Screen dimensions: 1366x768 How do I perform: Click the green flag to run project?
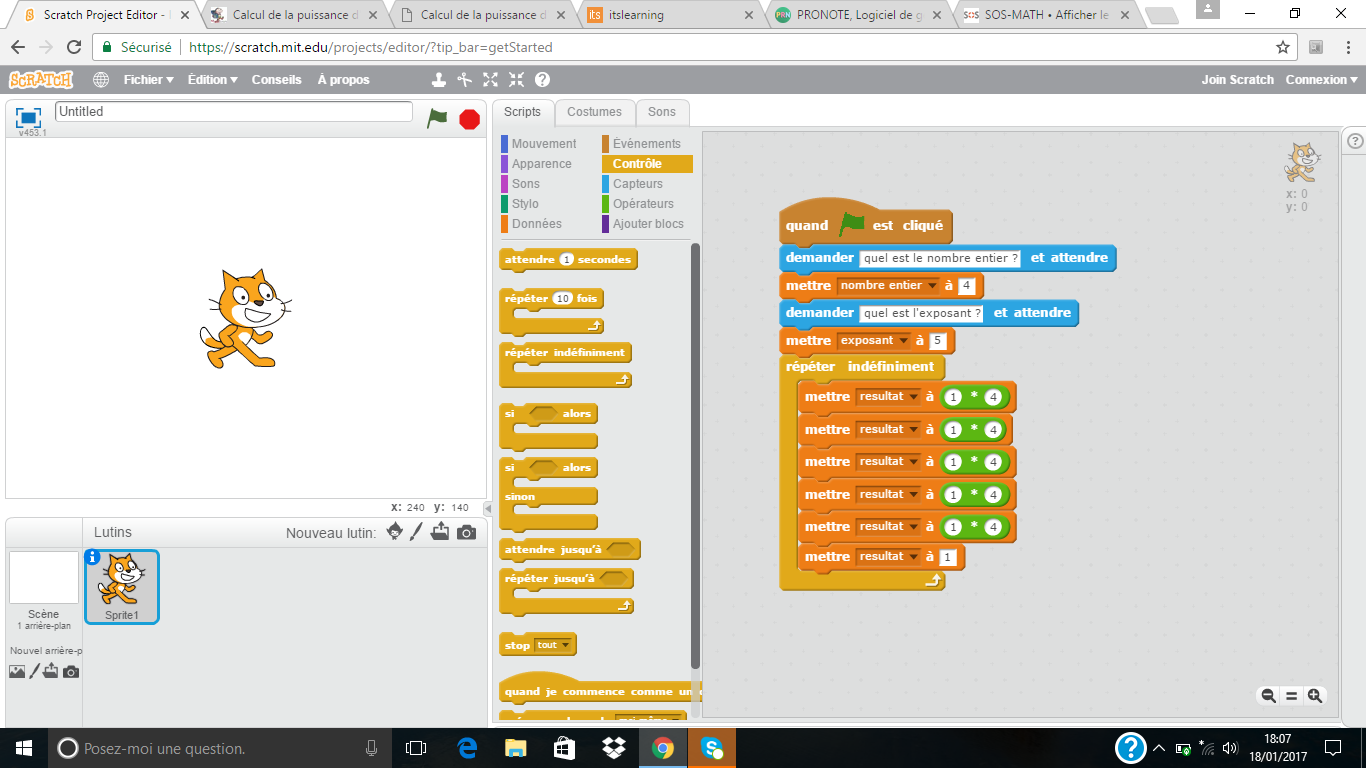437,118
